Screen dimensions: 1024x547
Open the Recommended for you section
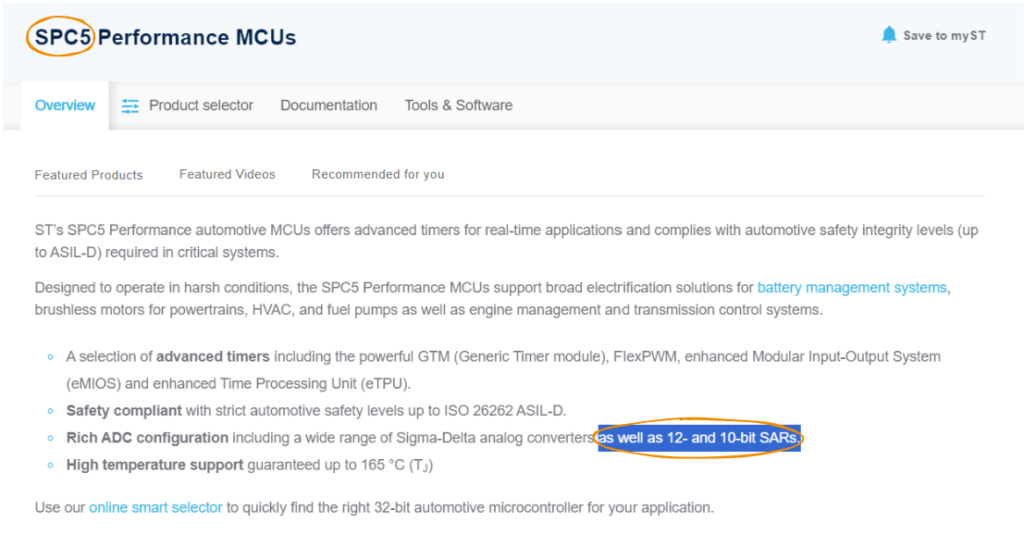click(x=377, y=174)
